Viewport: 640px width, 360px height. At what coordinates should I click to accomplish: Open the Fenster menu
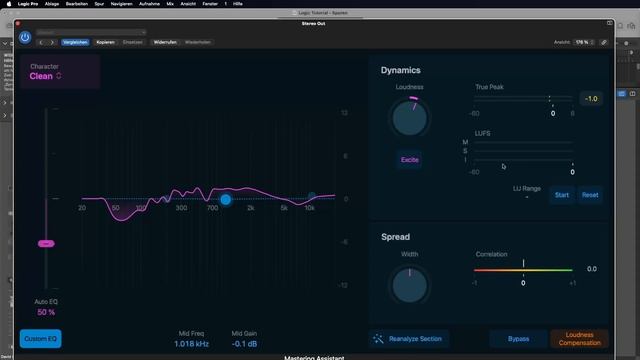tap(210, 4)
